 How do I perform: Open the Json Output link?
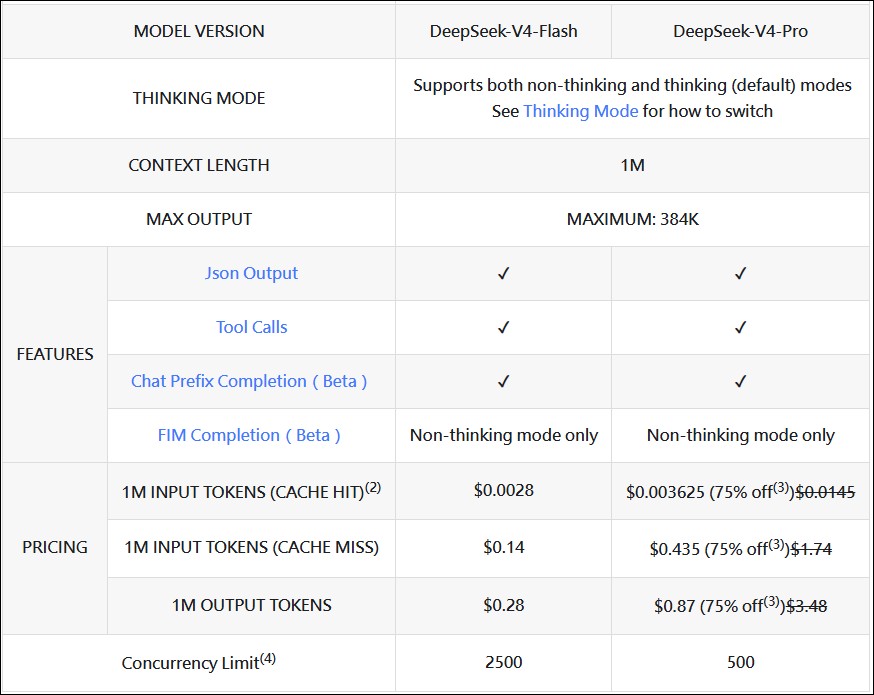click(x=251, y=273)
